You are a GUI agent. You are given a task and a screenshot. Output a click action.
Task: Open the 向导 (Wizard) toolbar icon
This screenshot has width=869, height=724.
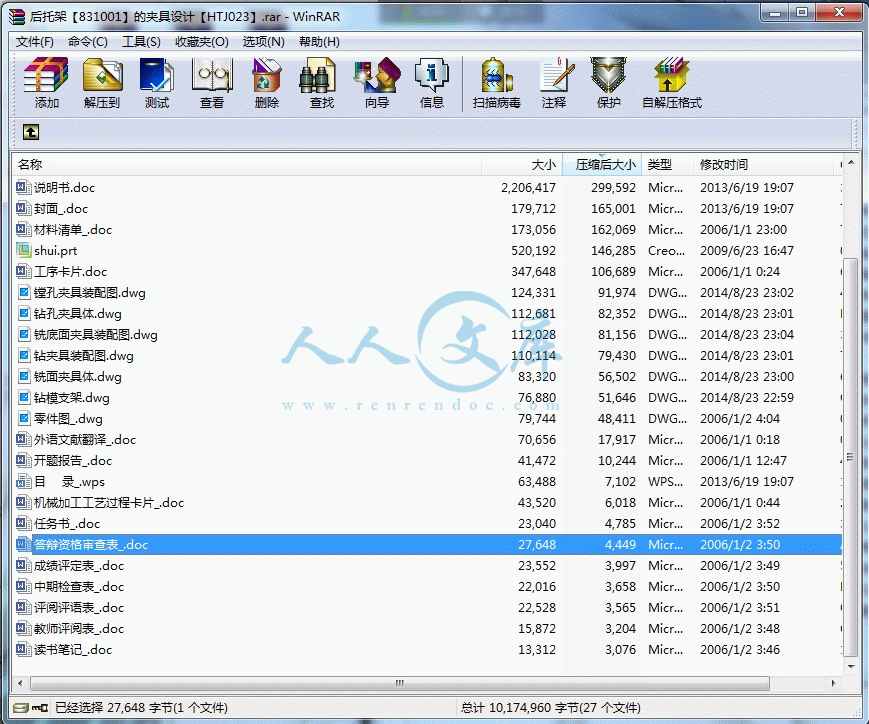pyautogui.click(x=377, y=75)
